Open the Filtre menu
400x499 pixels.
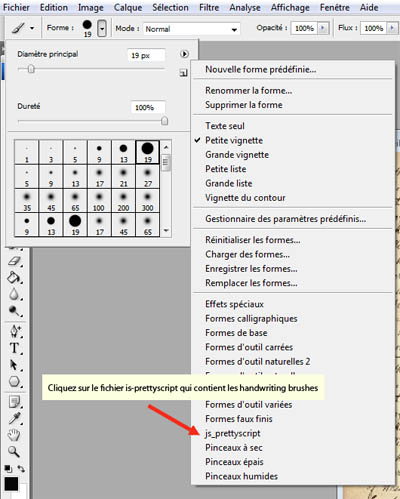point(209,7)
